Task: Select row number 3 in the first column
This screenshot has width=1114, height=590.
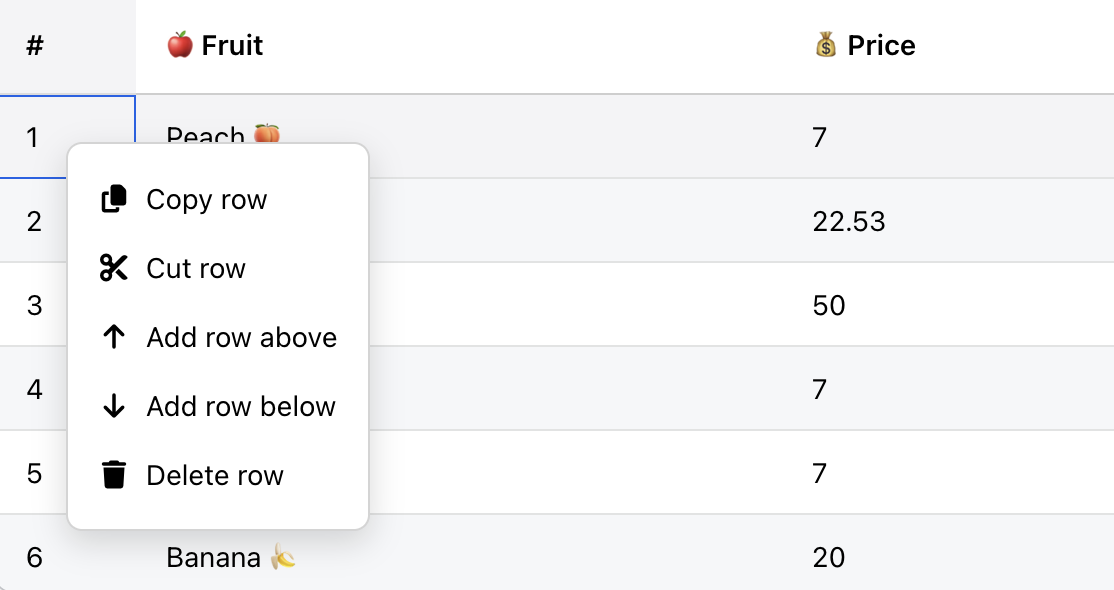Action: tap(35, 306)
